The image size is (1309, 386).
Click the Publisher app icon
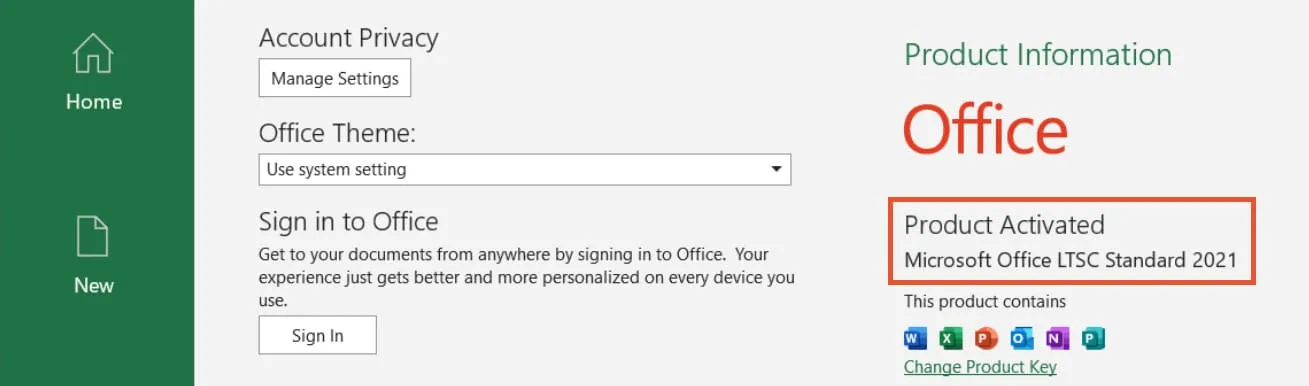point(1093,339)
